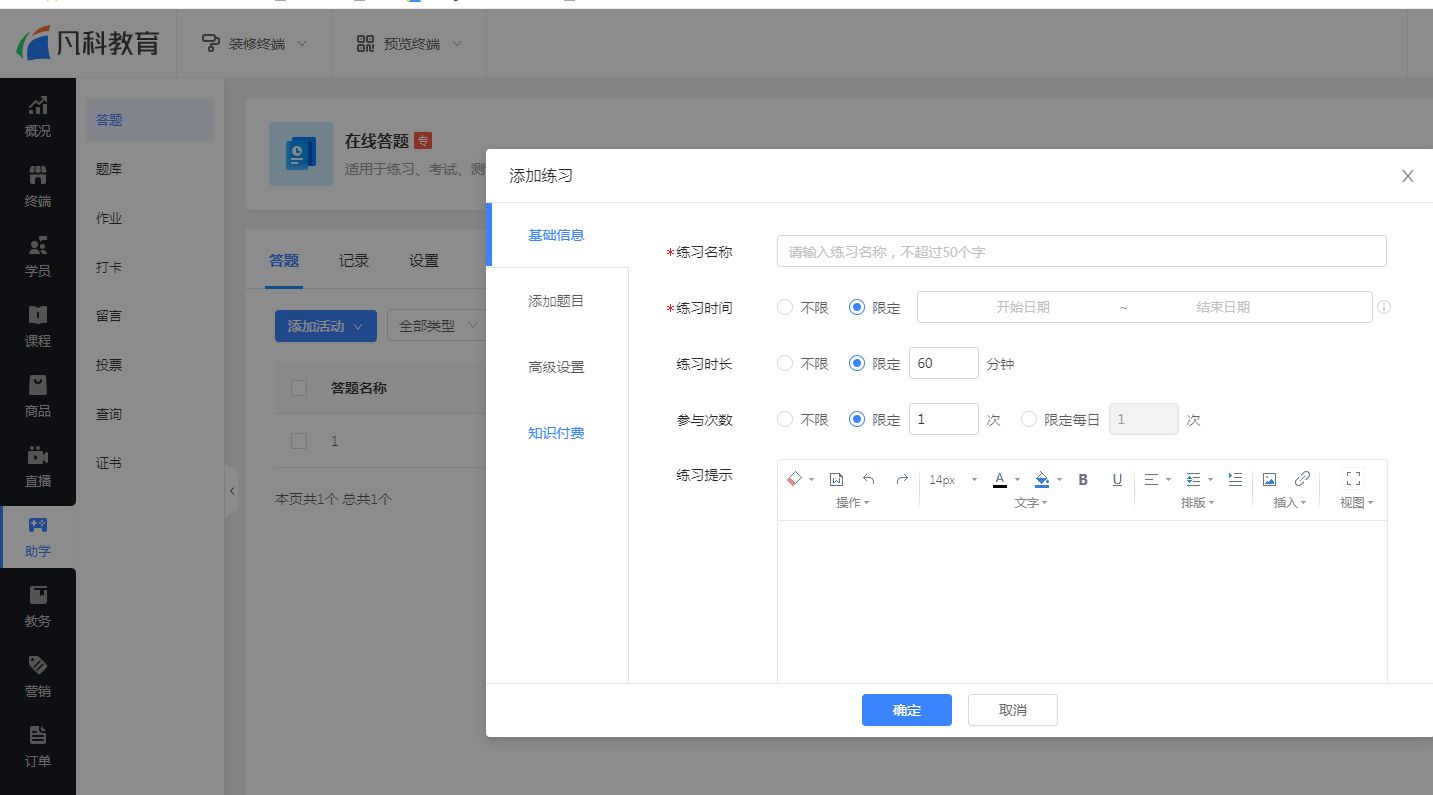Open the 全部类型 filter dropdown
This screenshot has height=795, width=1433.
coord(437,326)
